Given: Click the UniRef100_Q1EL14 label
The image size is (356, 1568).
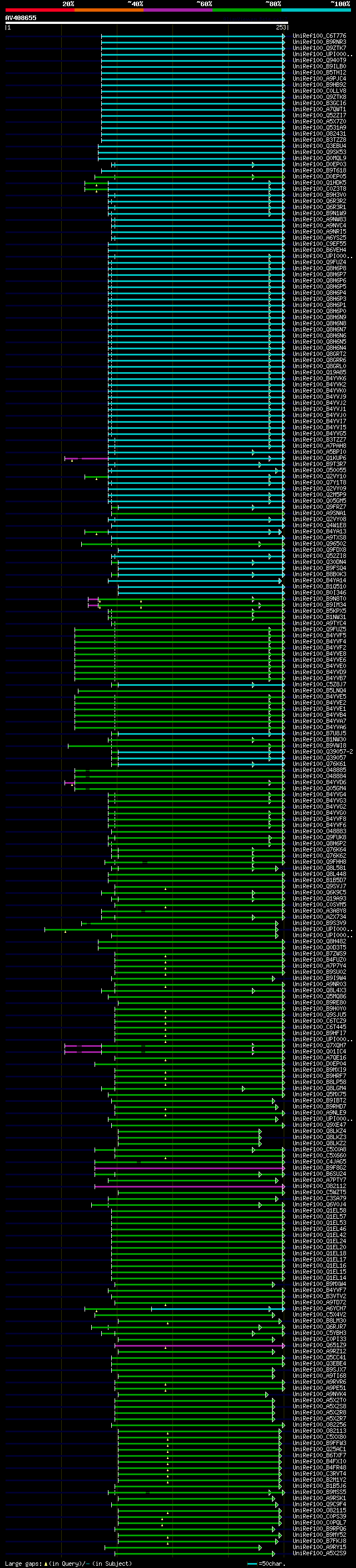Looking at the screenshot, I should tap(319, 1278).
